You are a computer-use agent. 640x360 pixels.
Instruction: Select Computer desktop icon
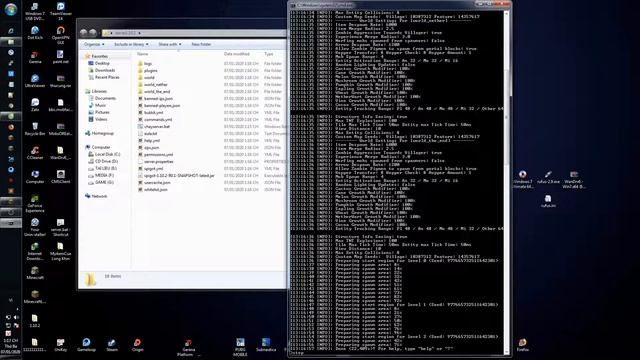tap(35, 177)
